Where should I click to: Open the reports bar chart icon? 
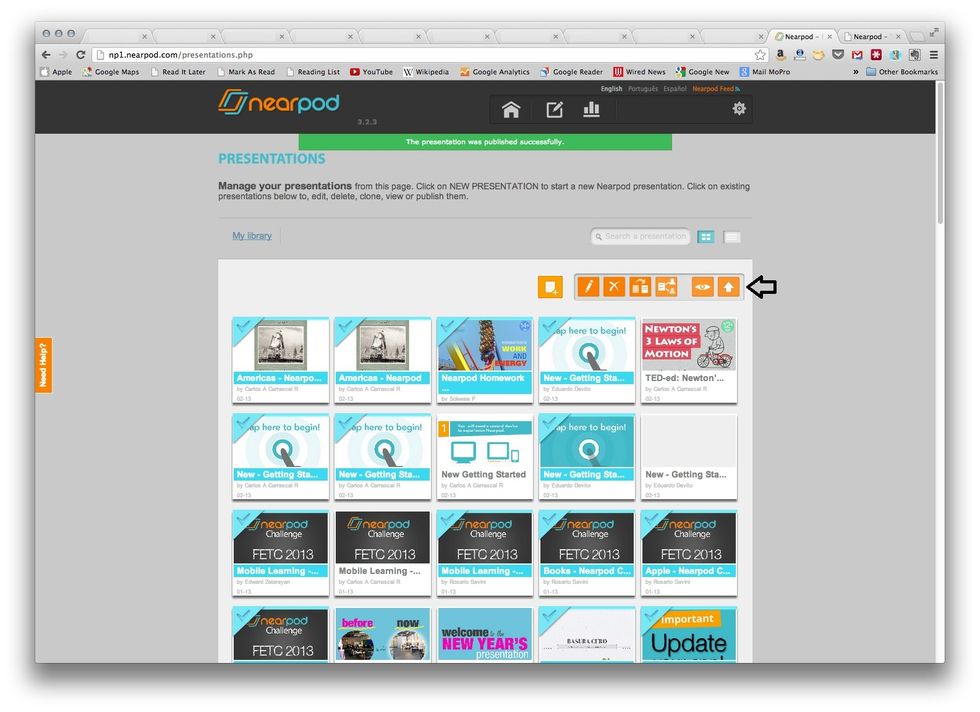click(x=591, y=110)
